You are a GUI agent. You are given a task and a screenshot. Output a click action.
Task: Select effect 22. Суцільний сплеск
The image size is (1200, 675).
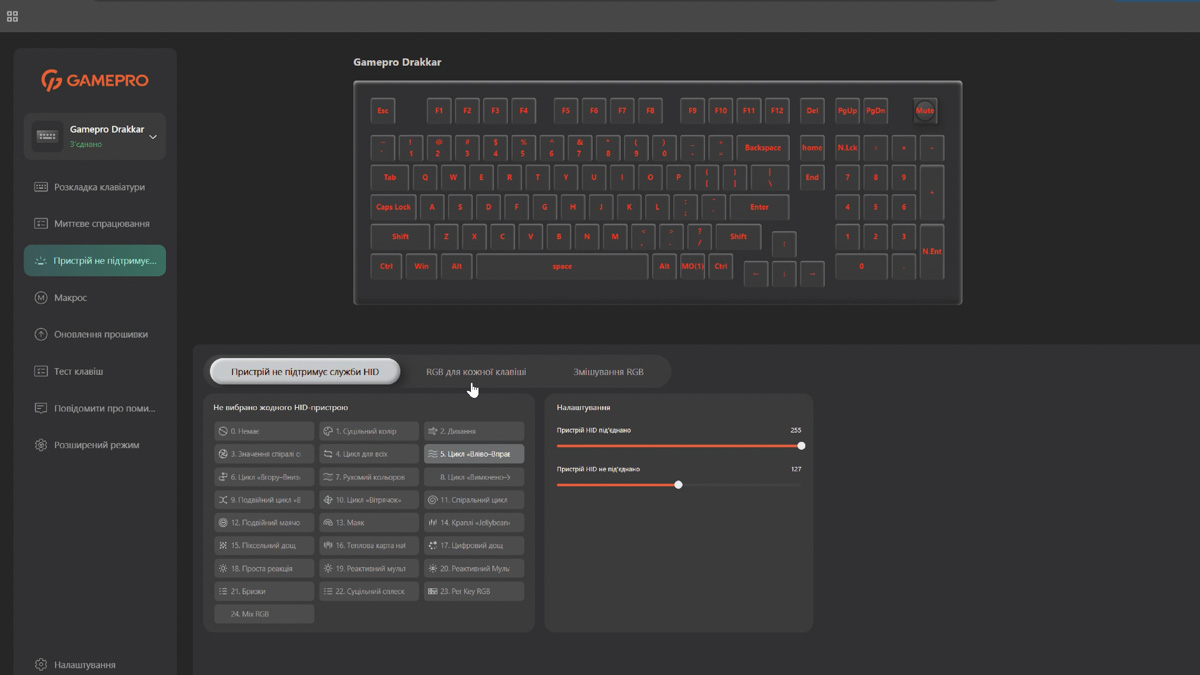pyautogui.click(x=369, y=592)
